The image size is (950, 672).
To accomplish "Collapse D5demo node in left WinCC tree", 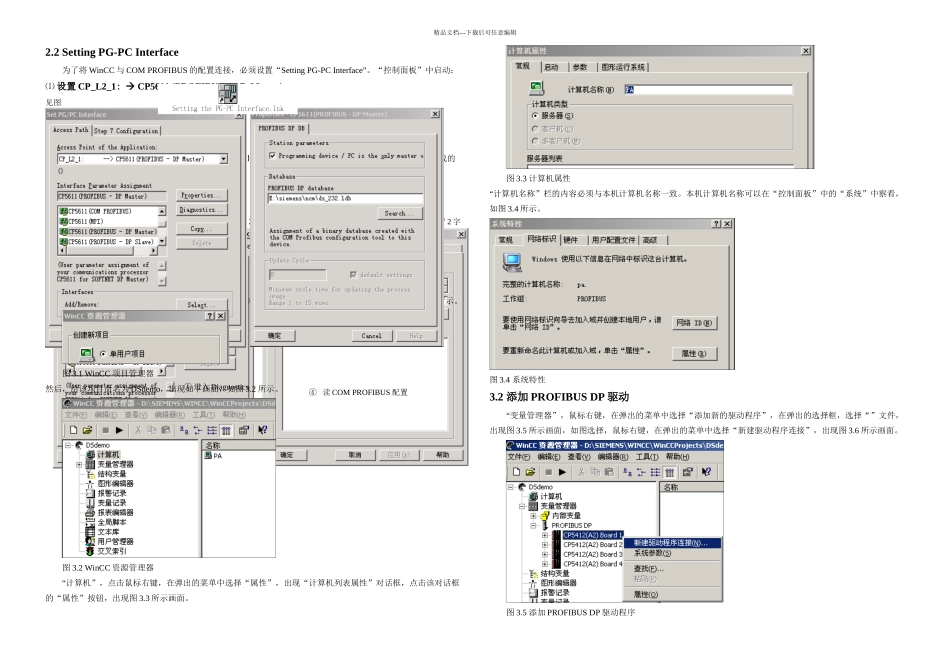I will click(68, 445).
